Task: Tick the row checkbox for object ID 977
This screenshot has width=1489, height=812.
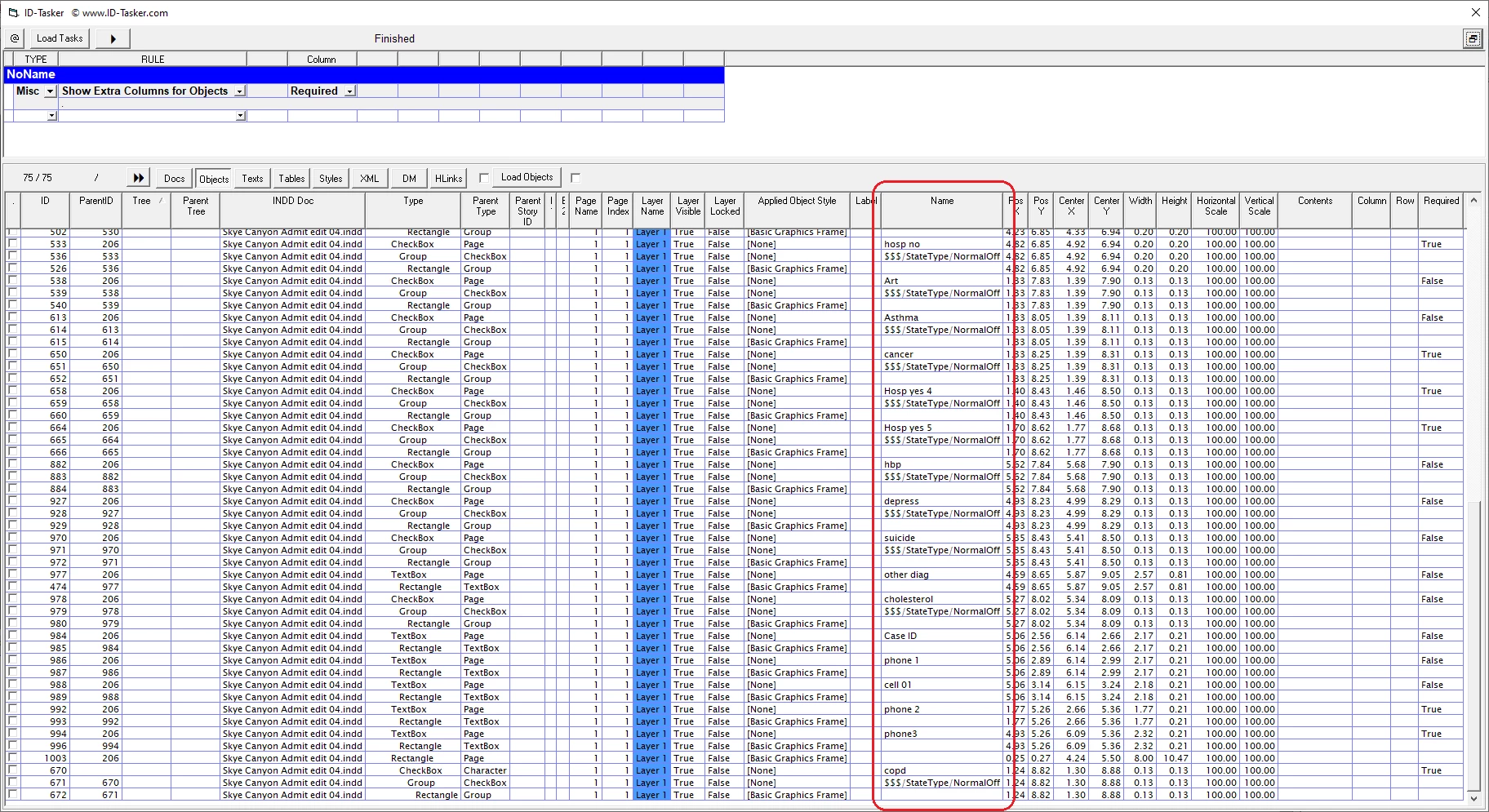Action: pyautogui.click(x=12, y=574)
